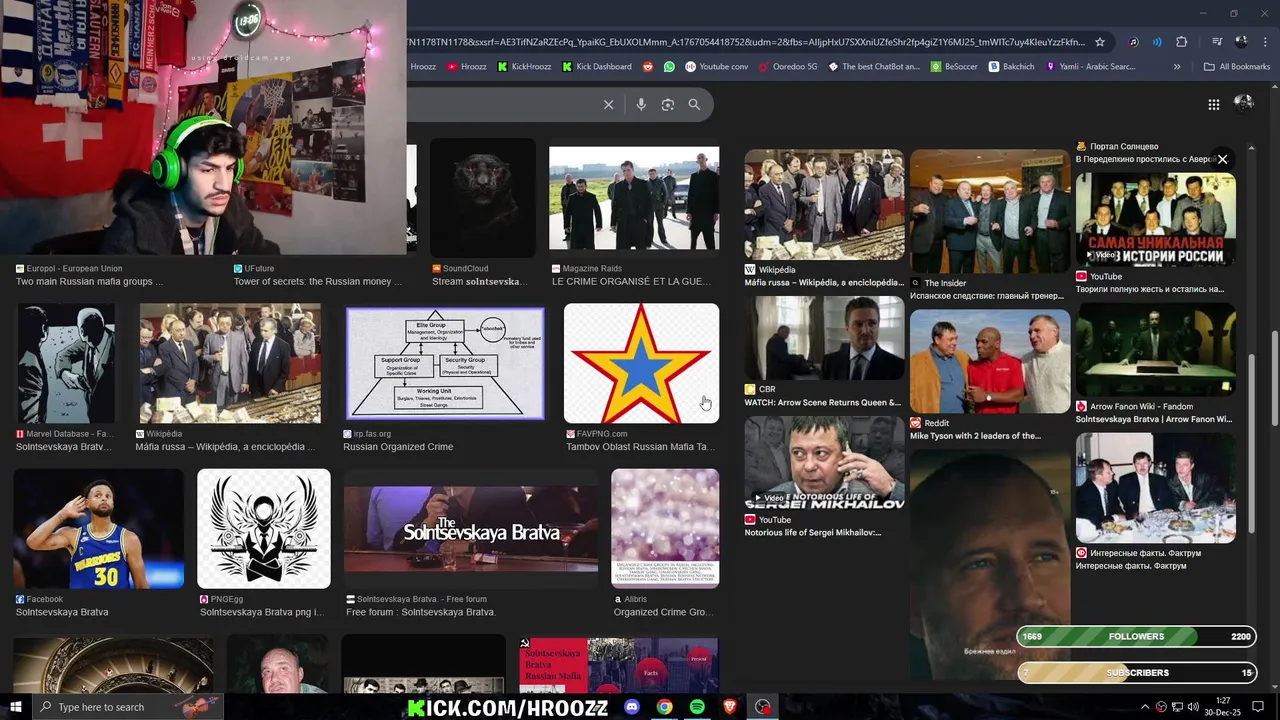Open the Chrome media control icon

(x=1217, y=42)
